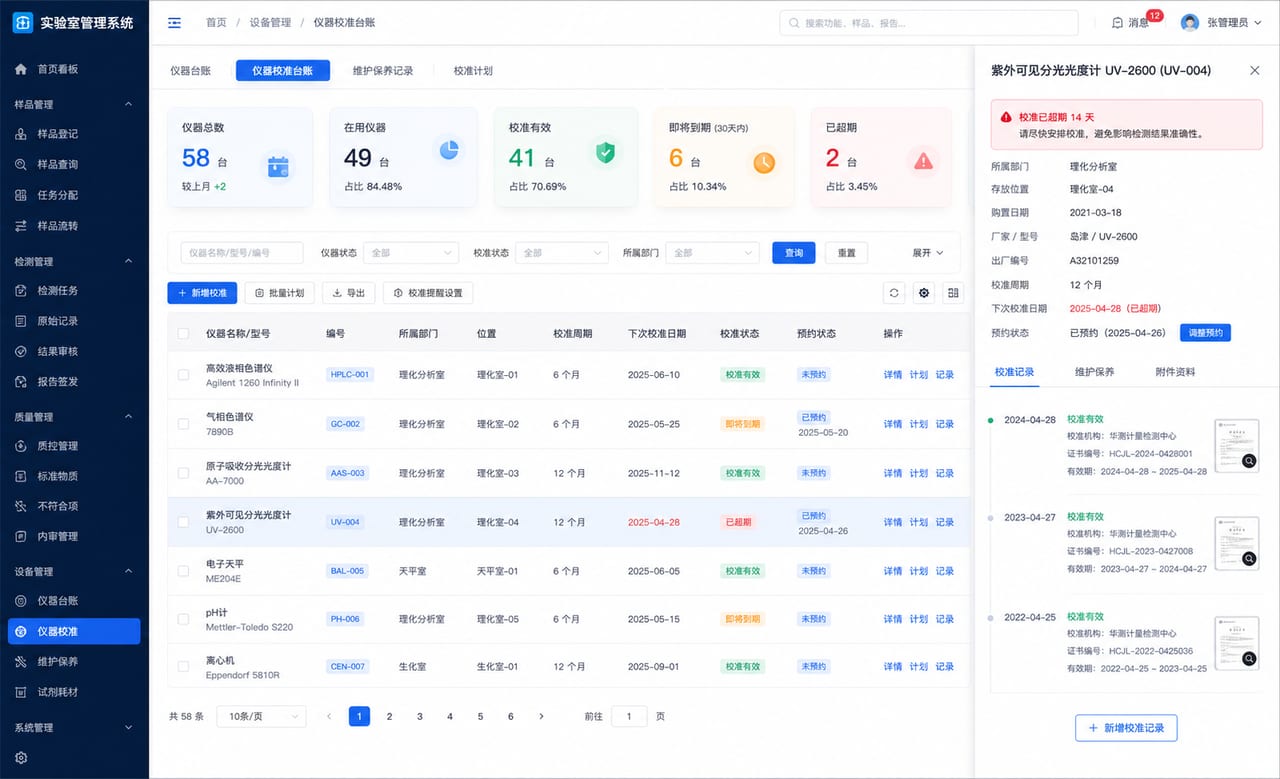
Task: Click the 质控管理 sidebar icon
Action: pos(21,446)
